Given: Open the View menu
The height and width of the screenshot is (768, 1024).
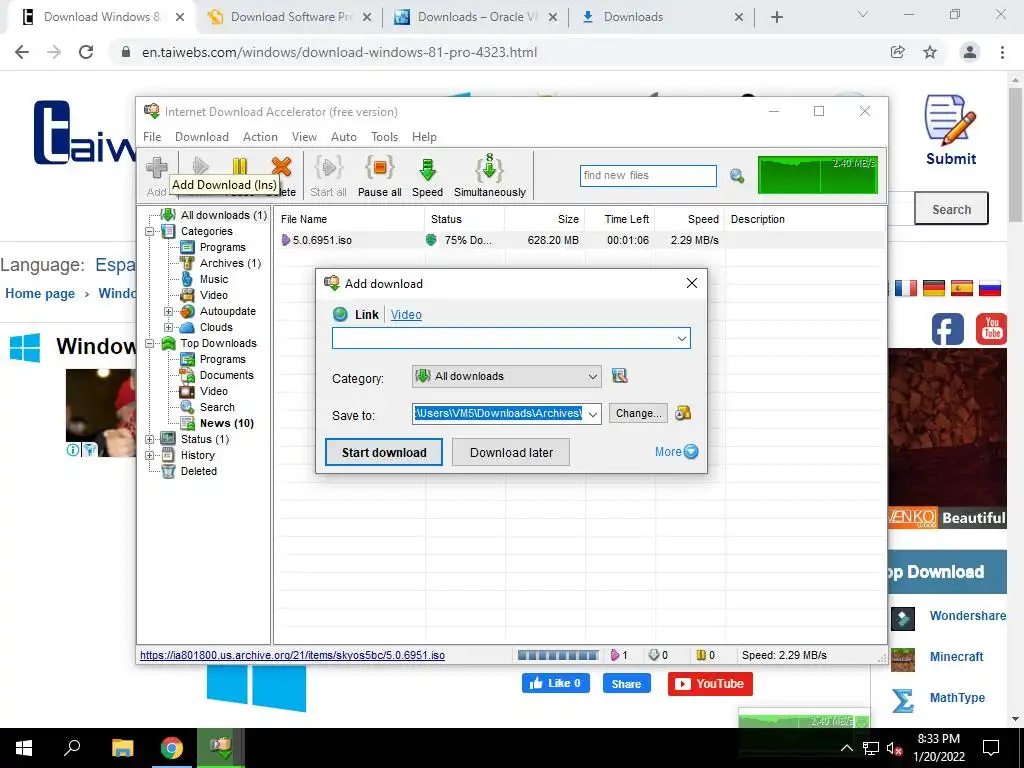Looking at the screenshot, I should click(x=304, y=136).
